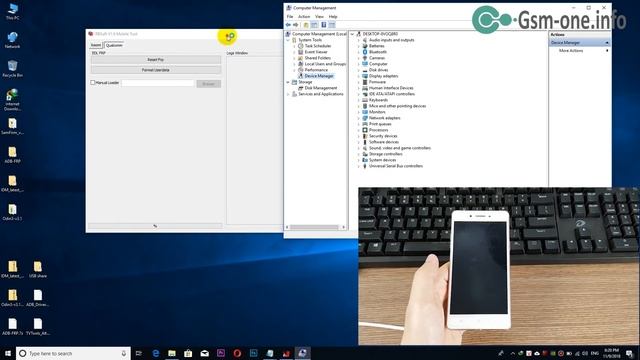
Task: Select Task Scheduler in the console tree
Action: click(318, 46)
